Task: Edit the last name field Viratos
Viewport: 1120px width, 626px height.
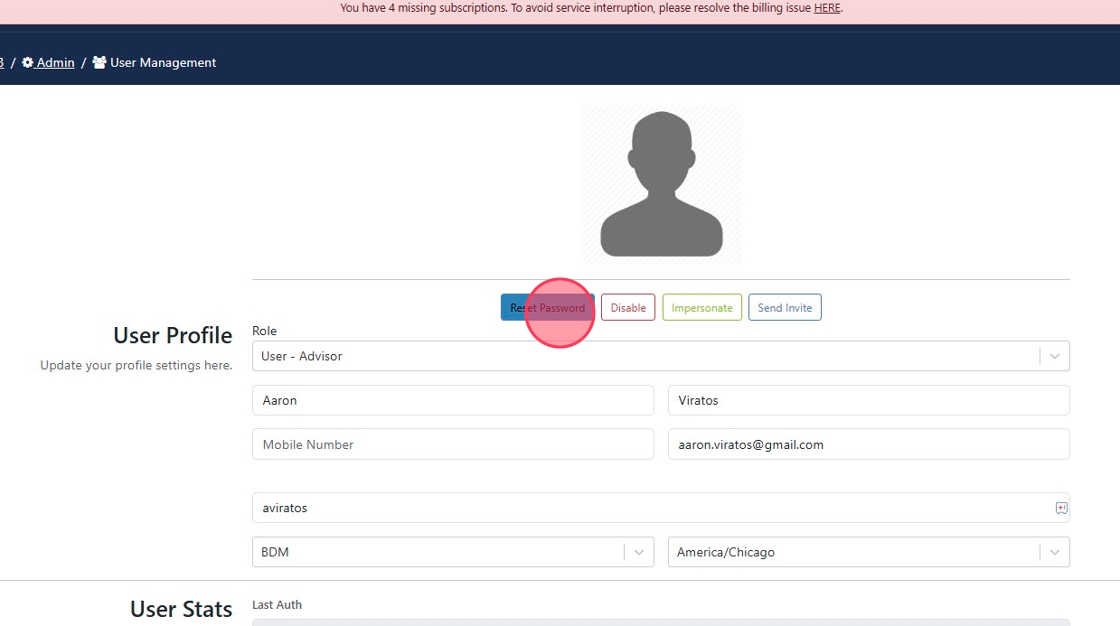Action: click(869, 400)
